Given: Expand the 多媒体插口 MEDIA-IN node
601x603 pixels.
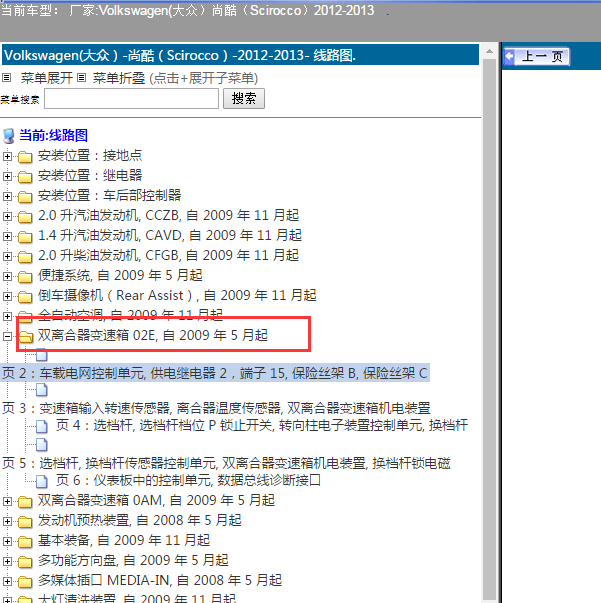Looking at the screenshot, I should click(7, 581).
